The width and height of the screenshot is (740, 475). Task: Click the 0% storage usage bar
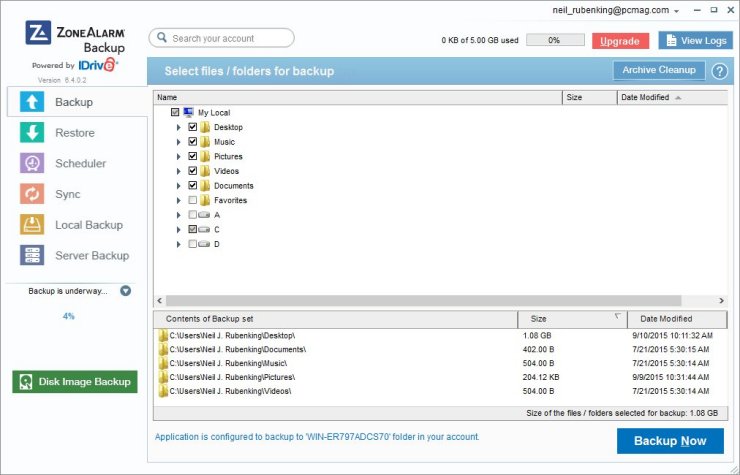555,40
